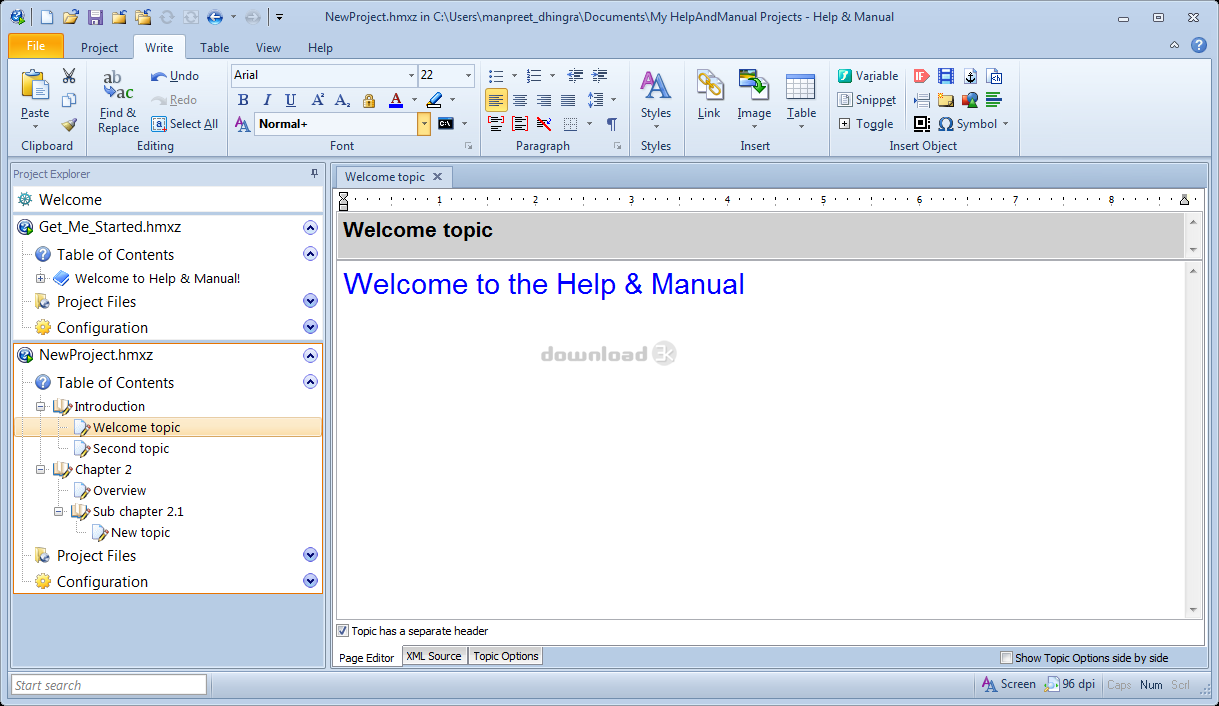Click the show paragraph marks icon
The image size is (1219, 706).
pos(611,124)
